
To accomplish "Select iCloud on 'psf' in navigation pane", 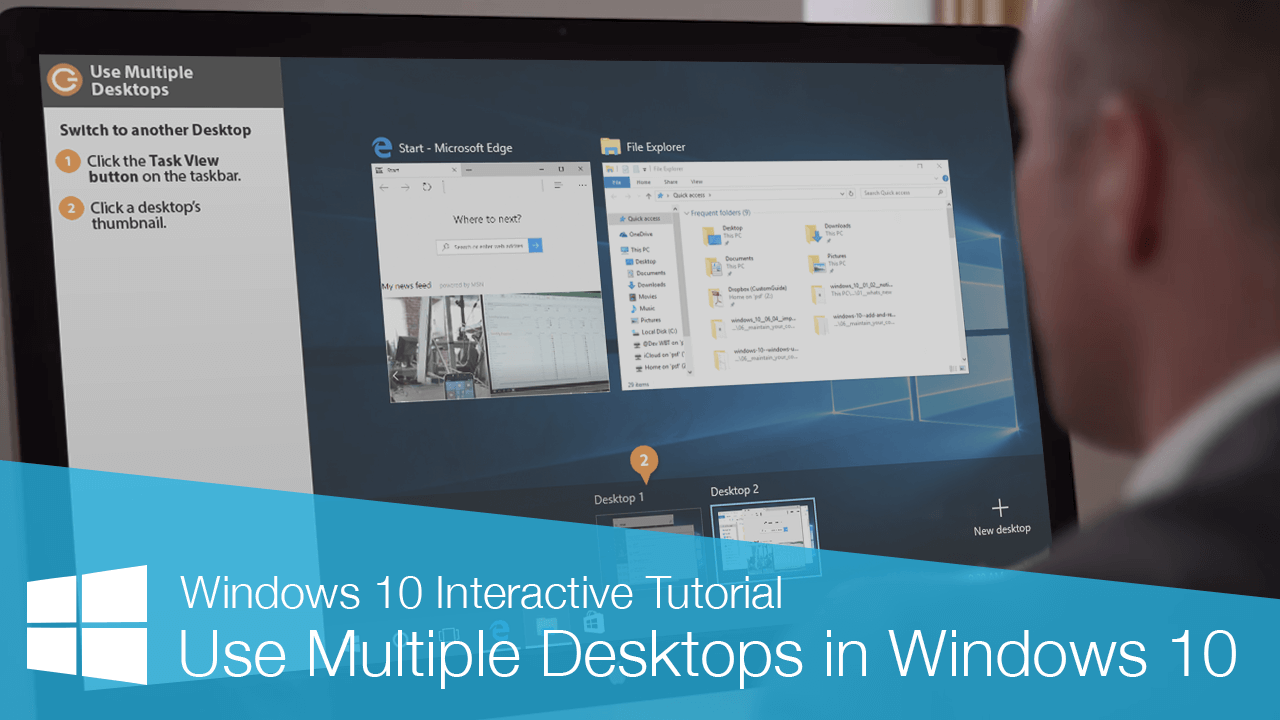I will [x=660, y=354].
